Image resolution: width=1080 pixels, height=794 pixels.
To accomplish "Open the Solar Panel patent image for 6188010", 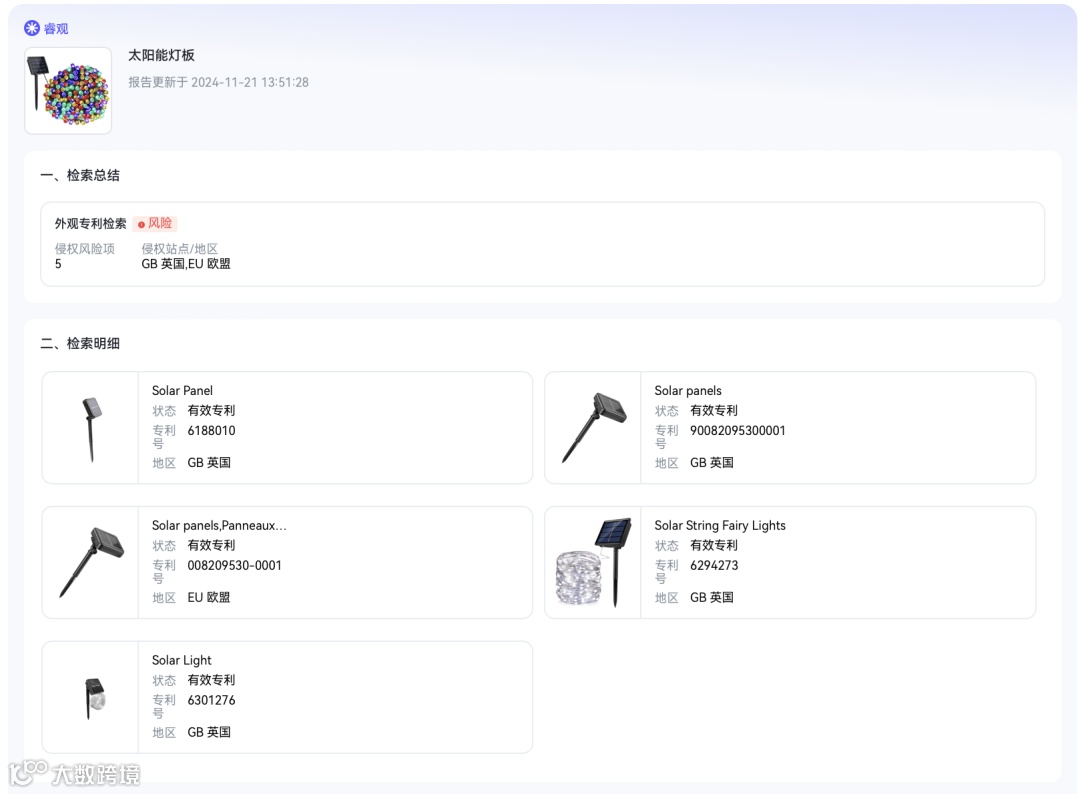I will click(x=91, y=428).
